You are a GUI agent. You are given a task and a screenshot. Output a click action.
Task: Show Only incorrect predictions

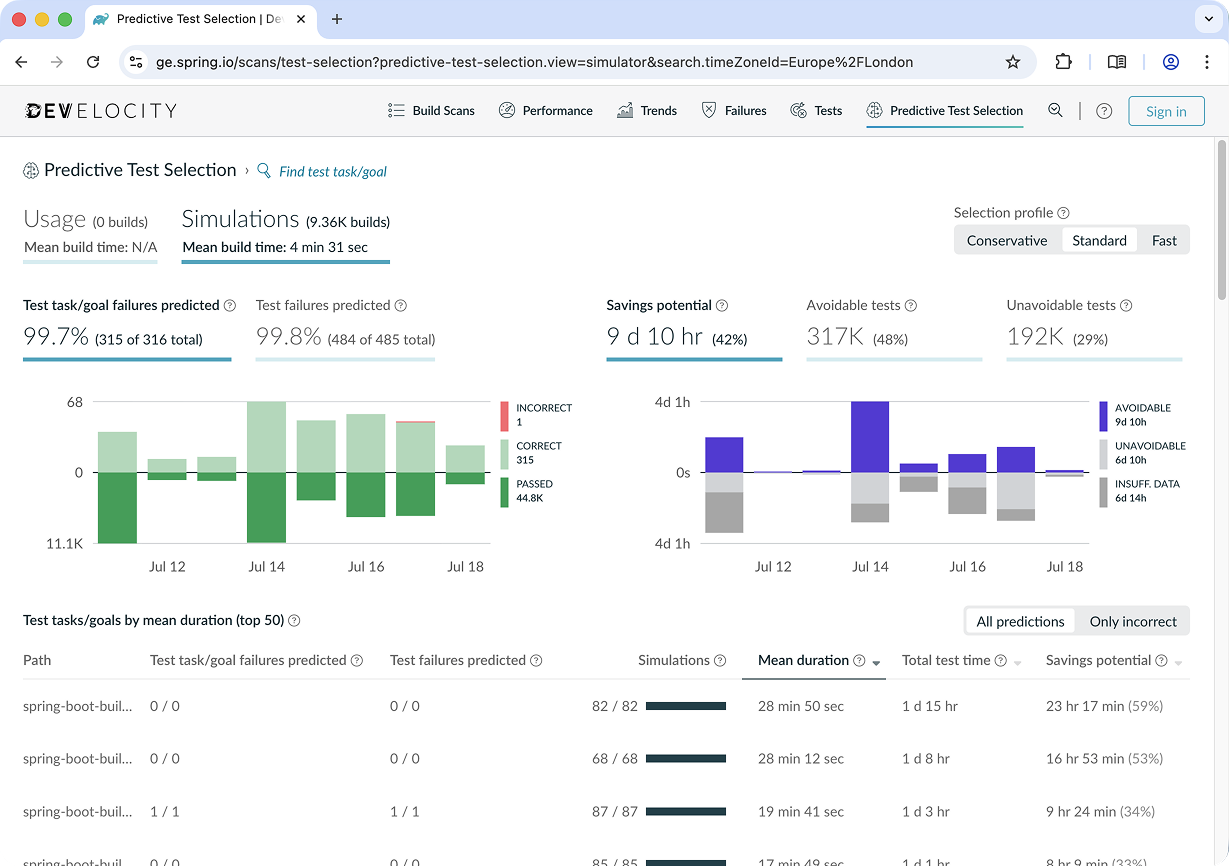coord(1133,621)
